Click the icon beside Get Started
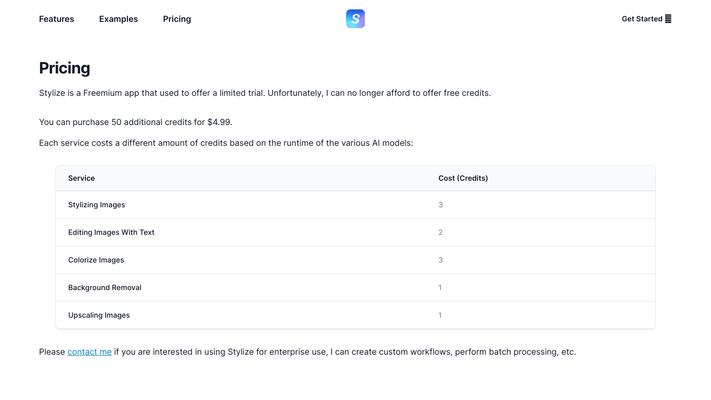The image size is (711, 400). [x=668, y=19]
